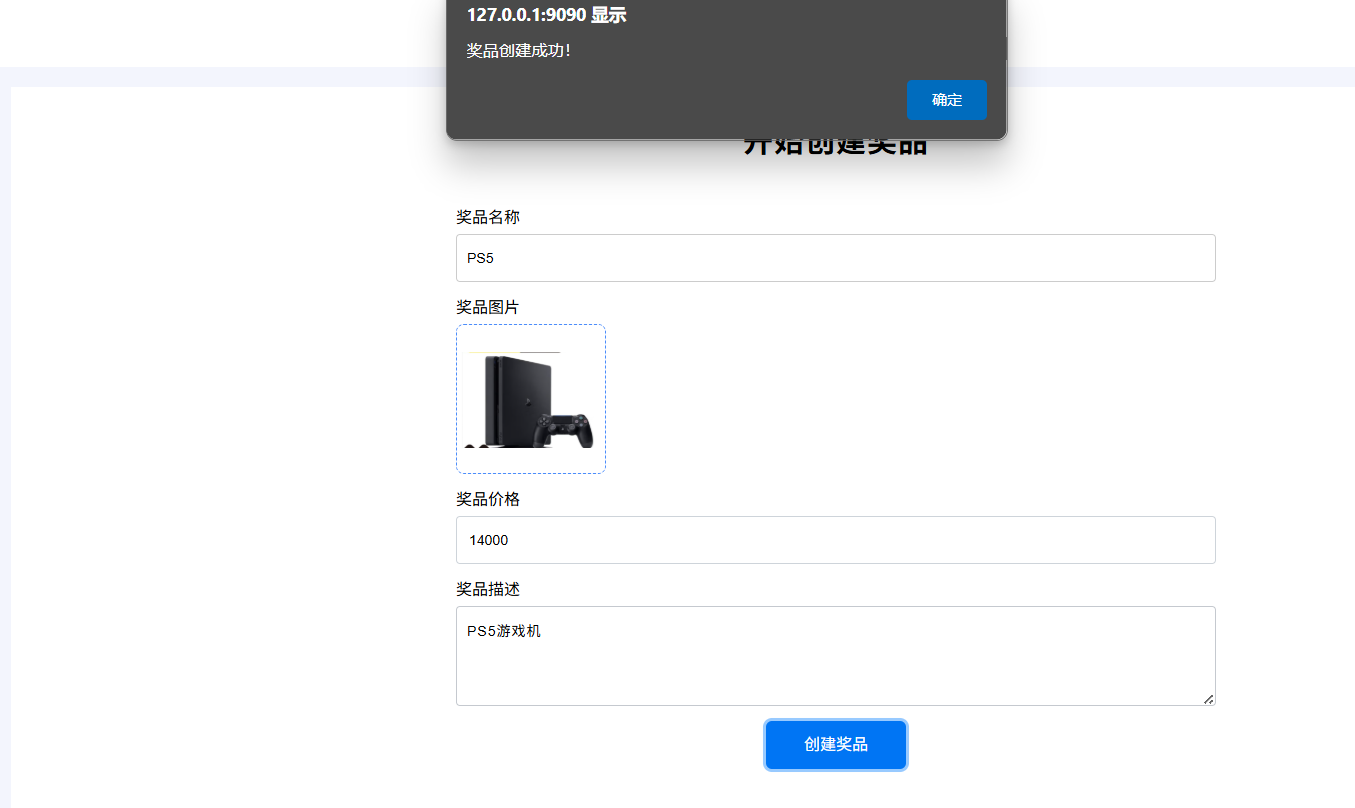Click the 奖品价格 label
Screen dimensions: 1355x808
point(488,499)
